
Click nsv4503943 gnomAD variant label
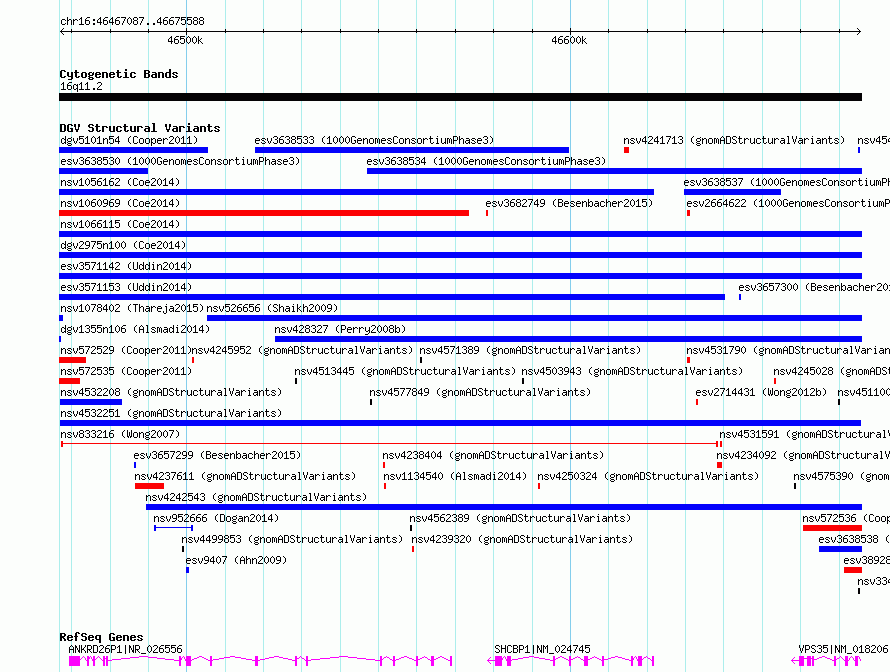click(x=632, y=371)
